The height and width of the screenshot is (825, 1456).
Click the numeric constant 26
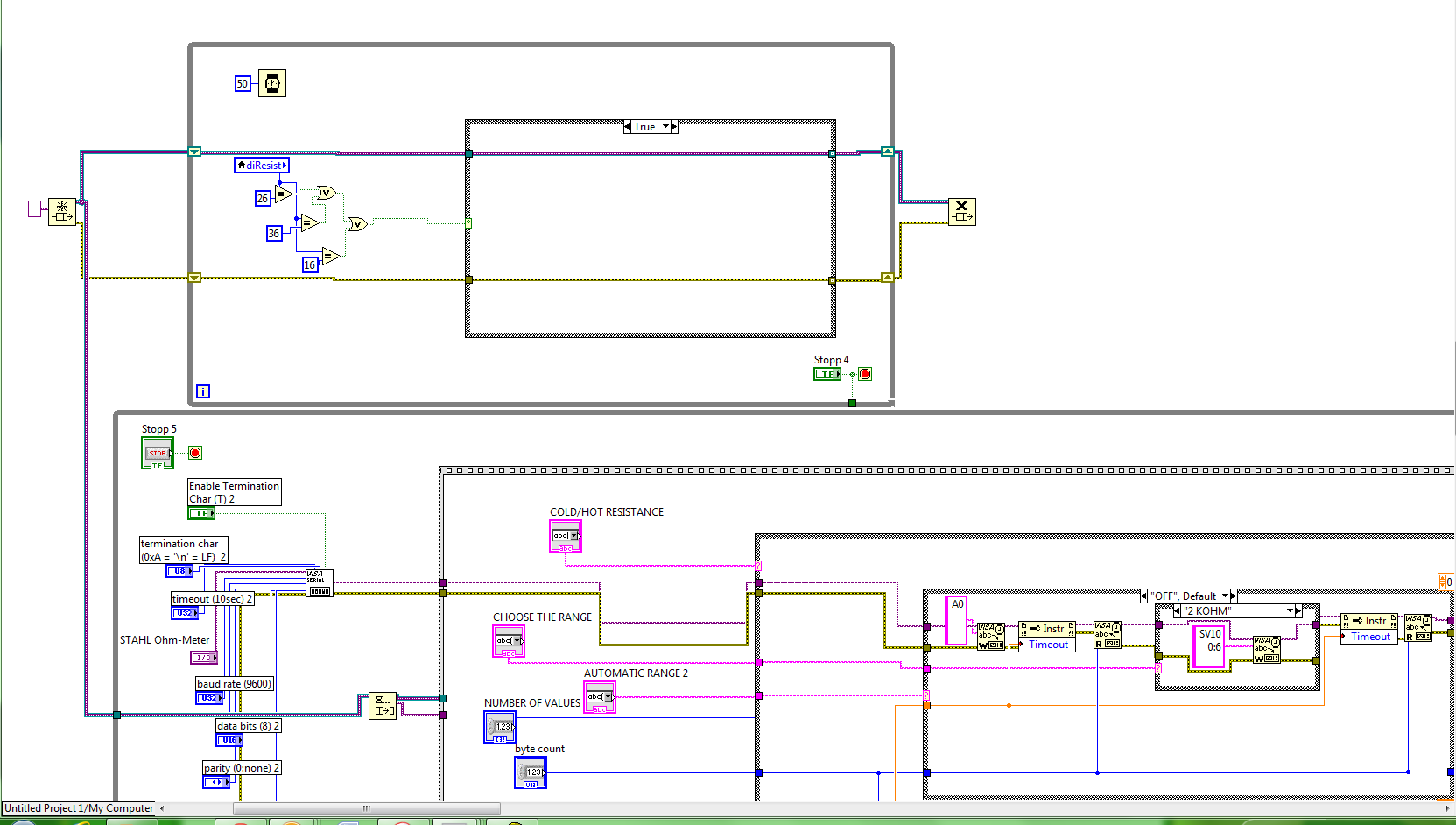(x=263, y=198)
